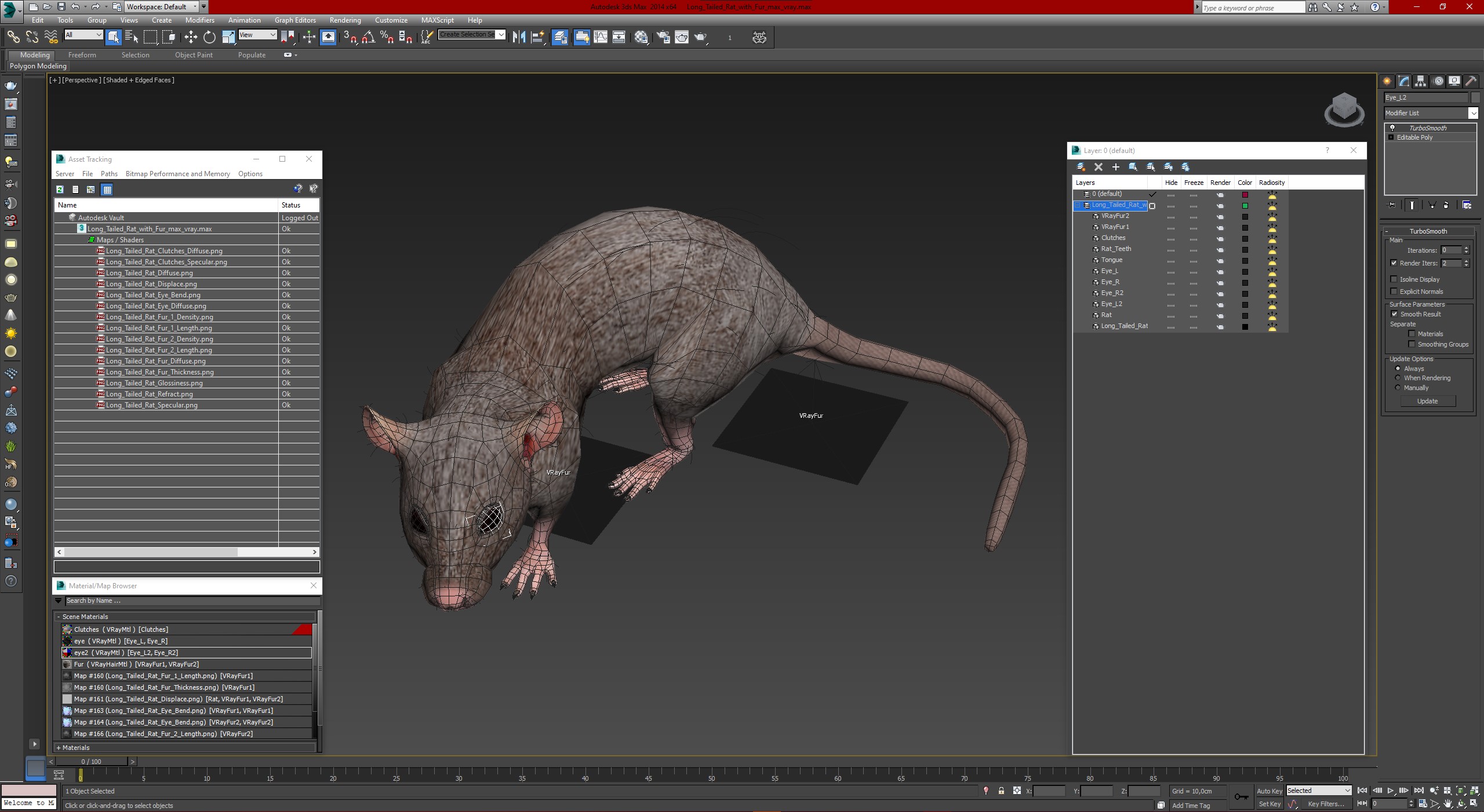1484x812 pixels.
Task: Switch to the Freeform ribbon tab
Action: tap(82, 55)
